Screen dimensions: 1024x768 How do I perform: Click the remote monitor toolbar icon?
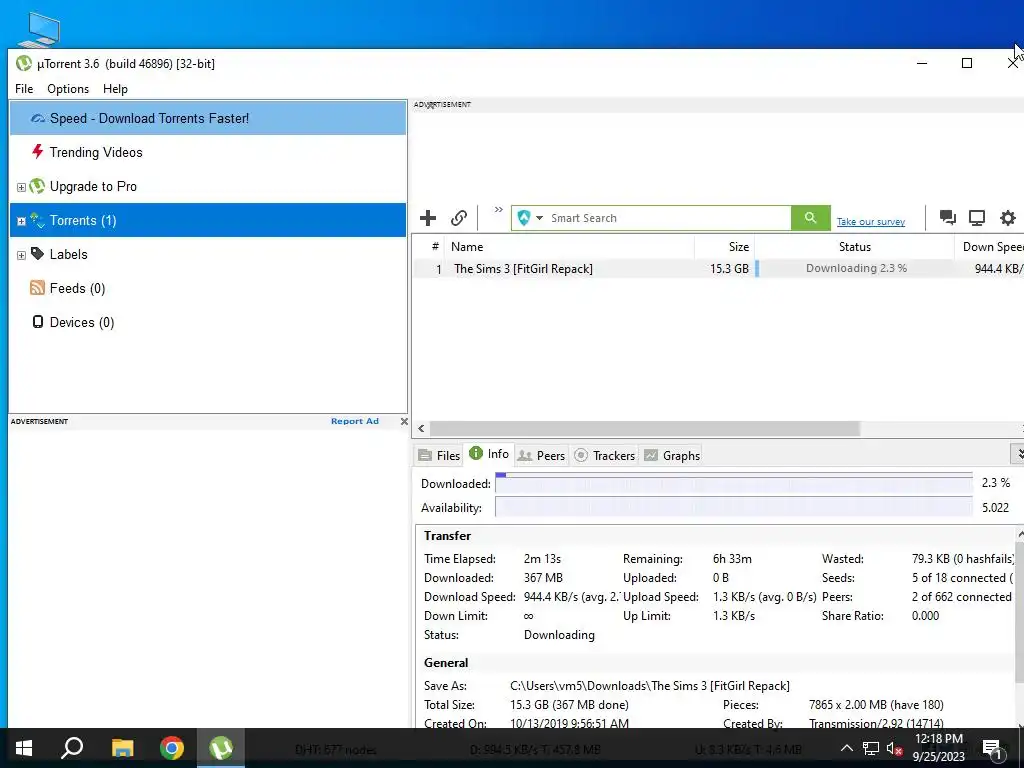(977, 217)
